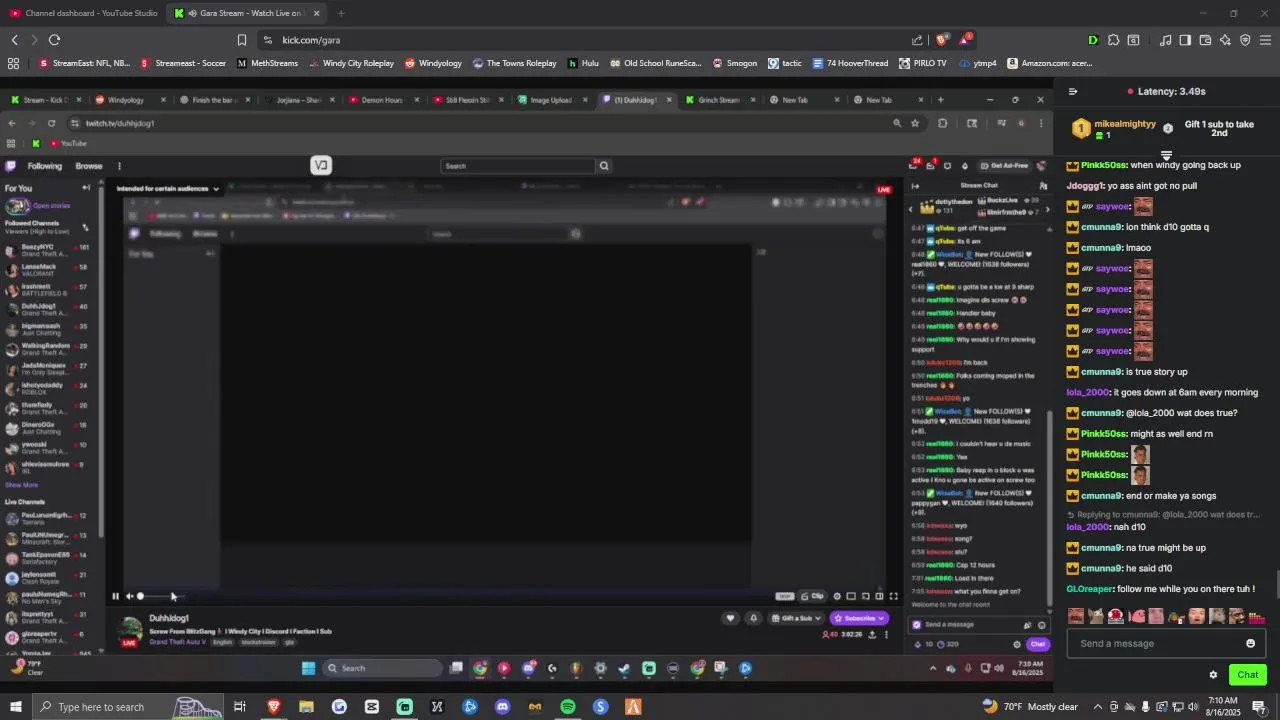Show hidden tray icons chevron
1280x720 pixels.
(x=1098, y=707)
